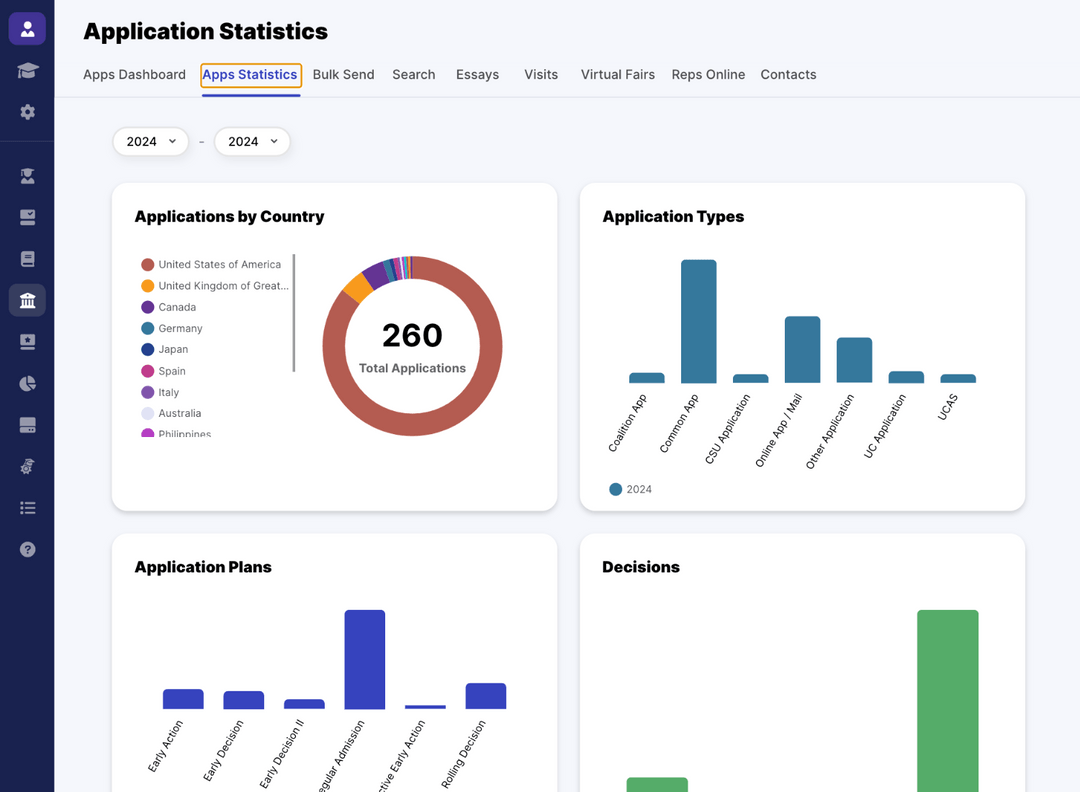Click the student icon in the sidebar
Screen dimensions: 1080x792
27,175
